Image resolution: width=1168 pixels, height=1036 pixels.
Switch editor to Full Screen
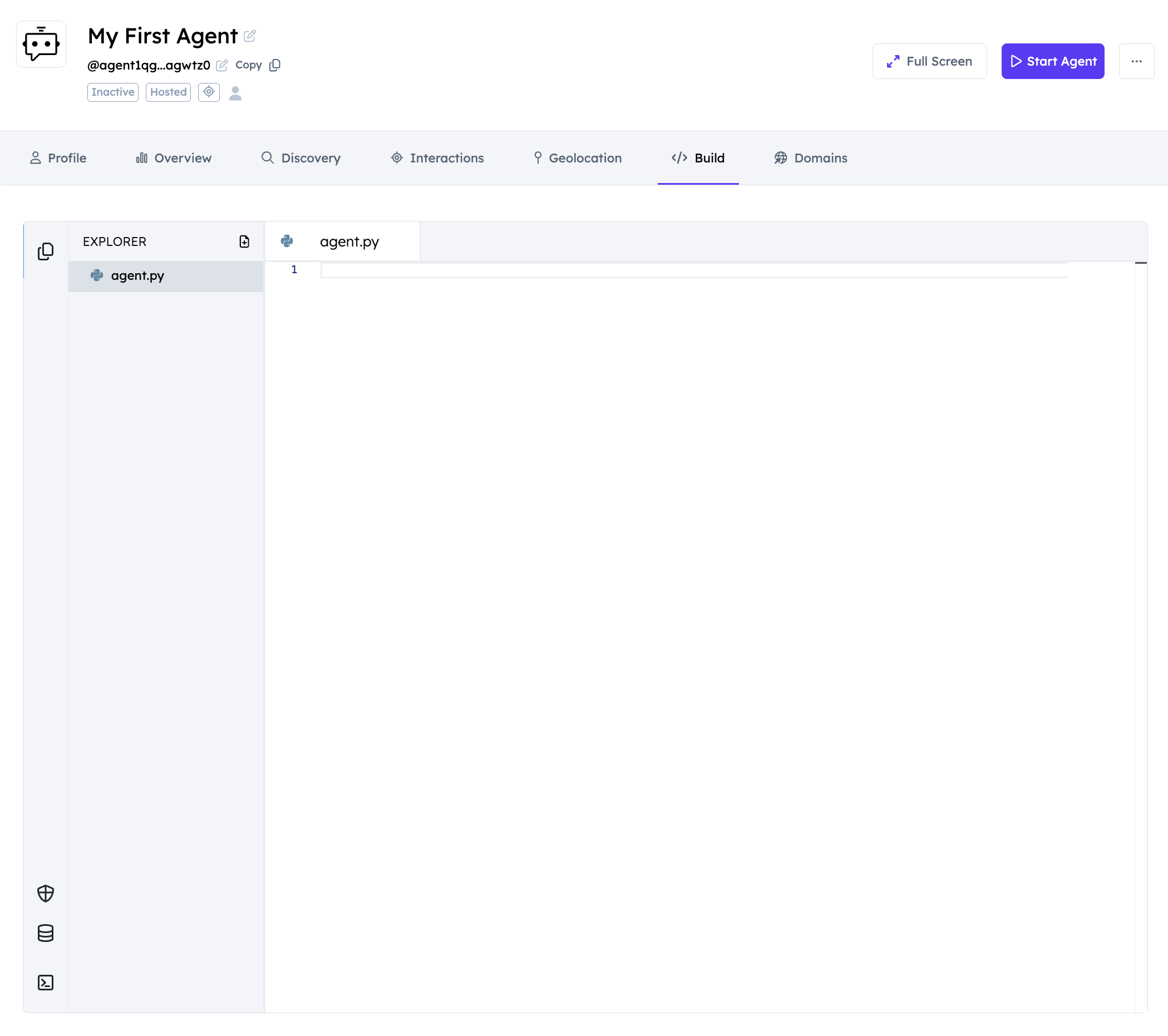point(929,61)
